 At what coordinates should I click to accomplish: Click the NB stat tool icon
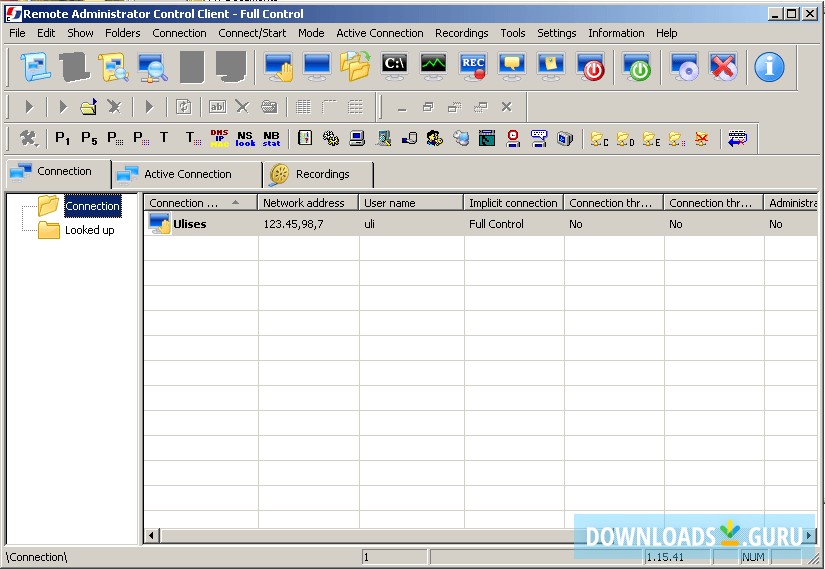271,138
